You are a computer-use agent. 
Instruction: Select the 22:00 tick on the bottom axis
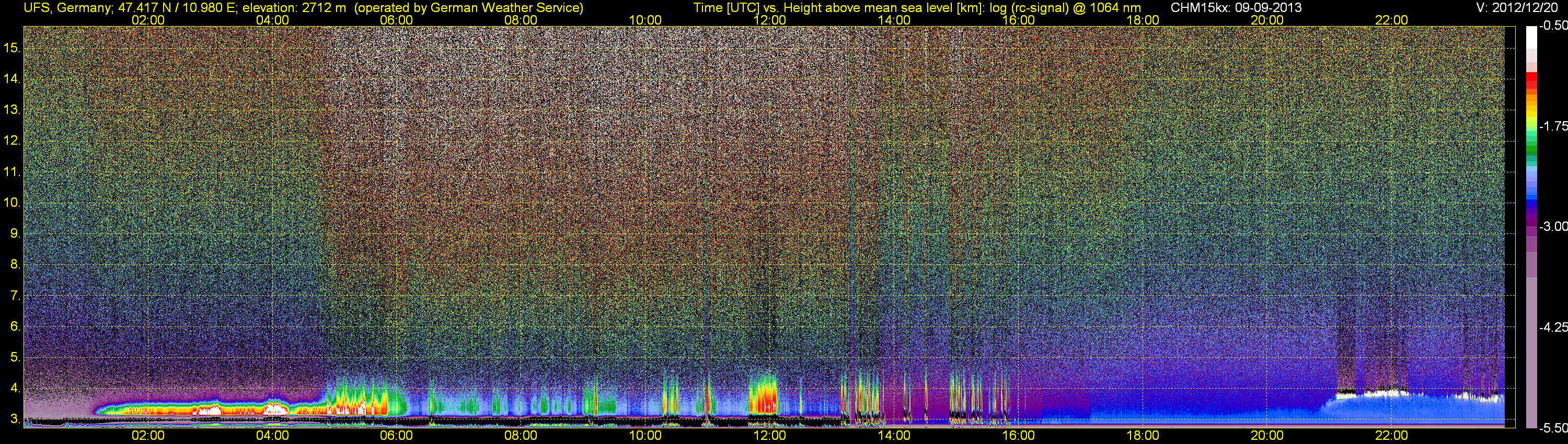(1391, 436)
